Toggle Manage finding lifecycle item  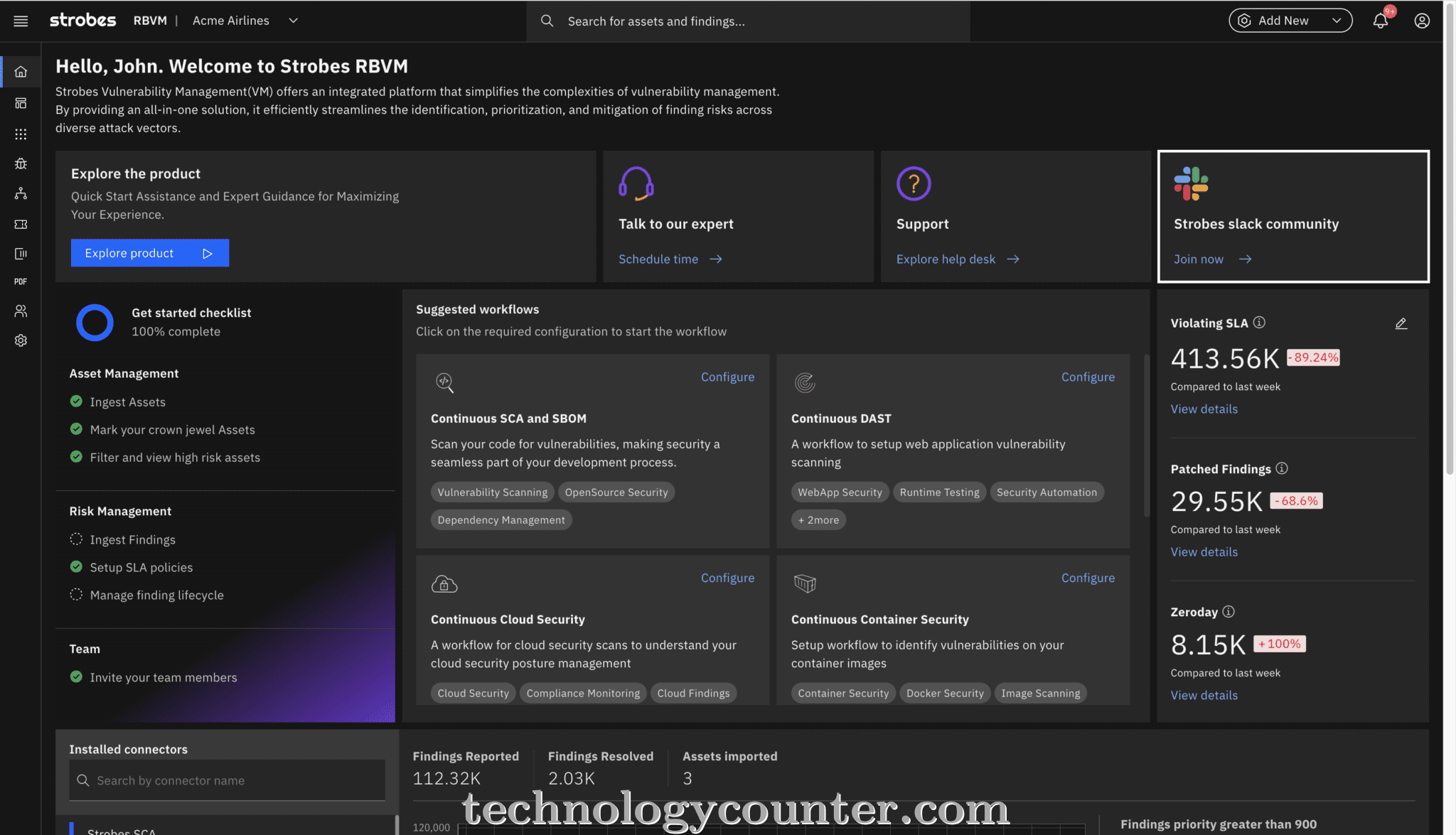(x=76, y=595)
